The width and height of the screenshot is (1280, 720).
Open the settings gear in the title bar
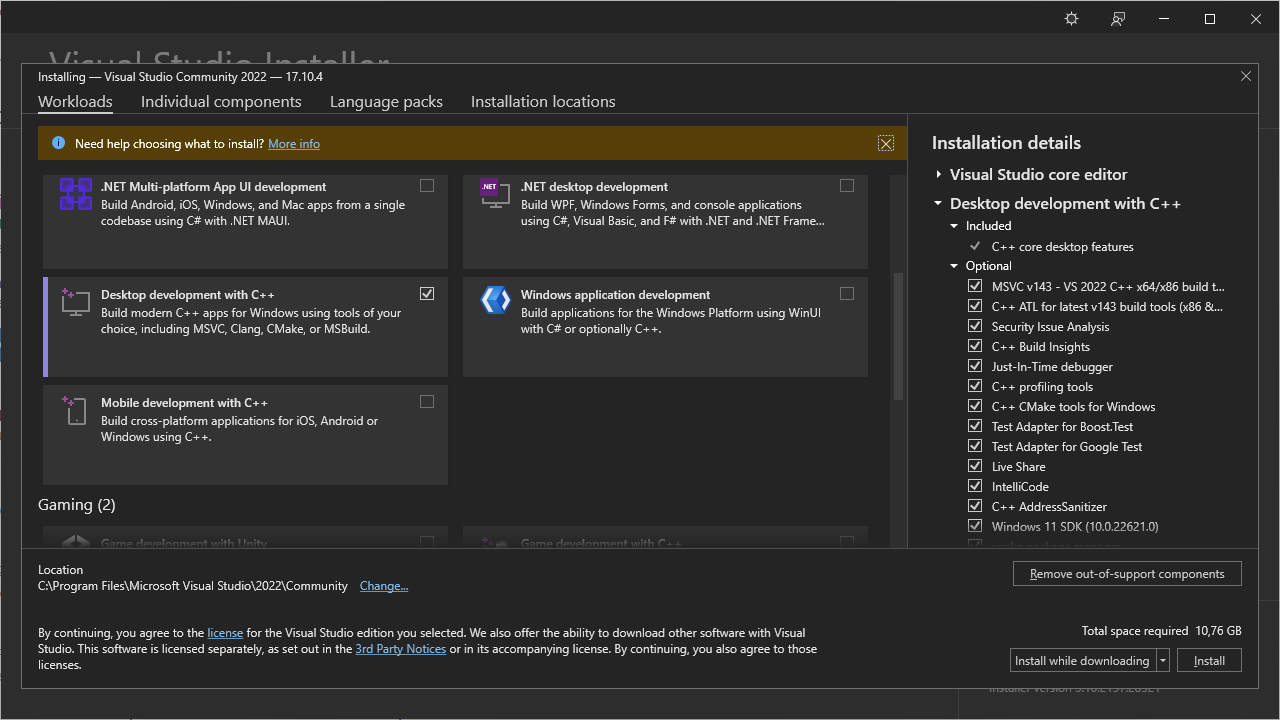point(1071,19)
